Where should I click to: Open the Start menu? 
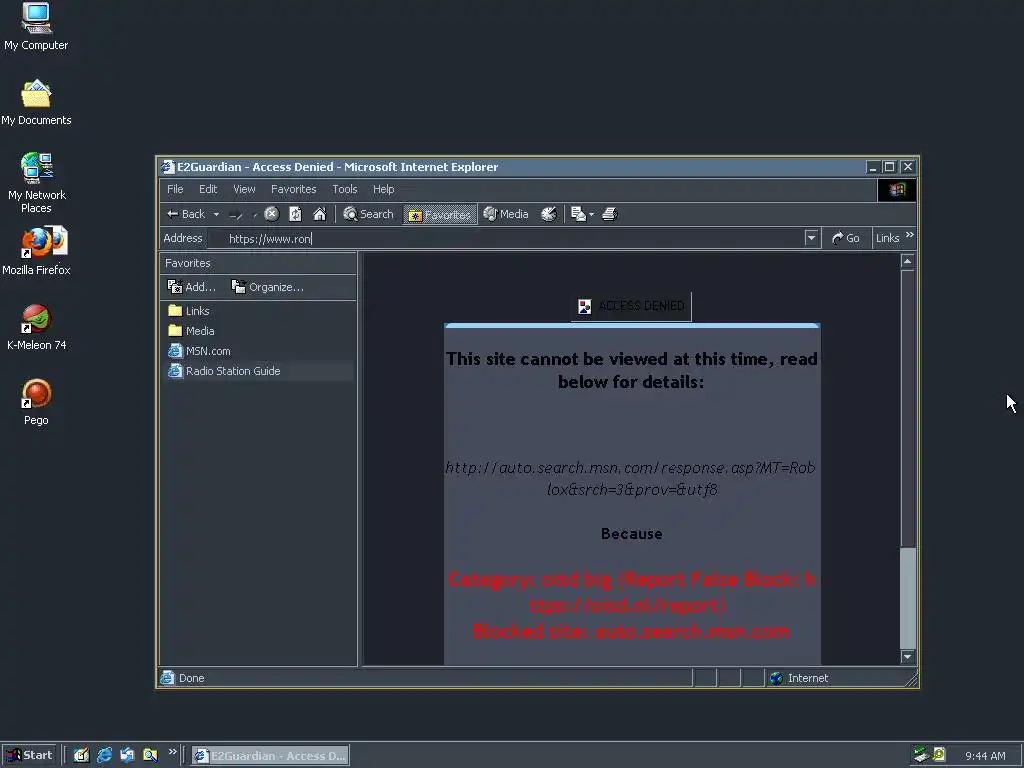click(30, 756)
